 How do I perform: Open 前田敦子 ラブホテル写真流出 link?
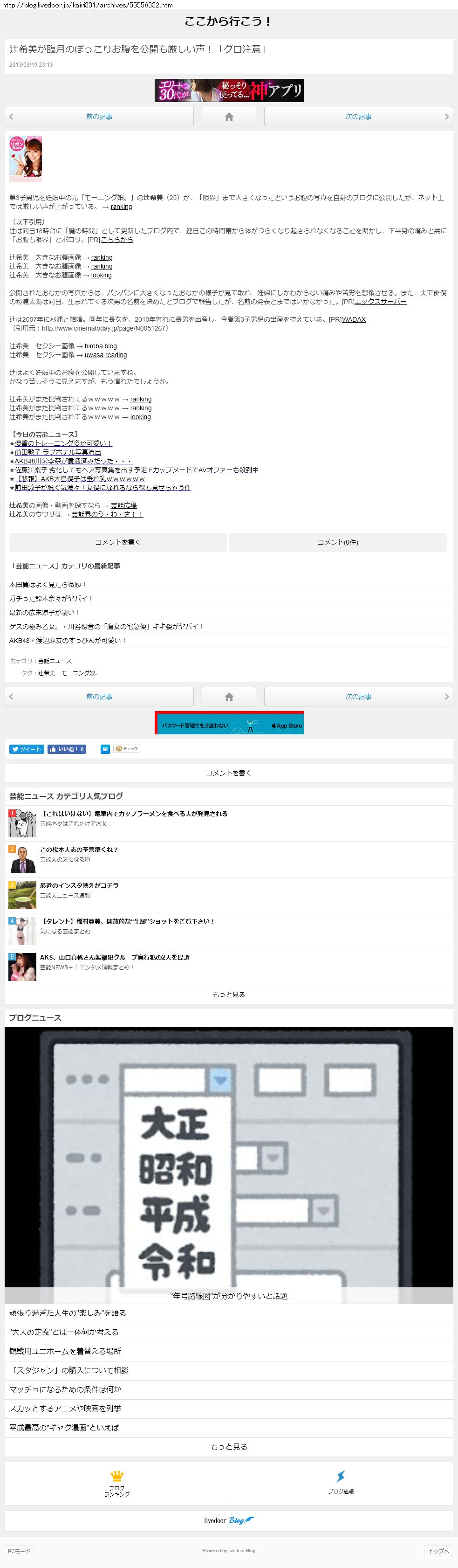pyautogui.click(x=58, y=452)
